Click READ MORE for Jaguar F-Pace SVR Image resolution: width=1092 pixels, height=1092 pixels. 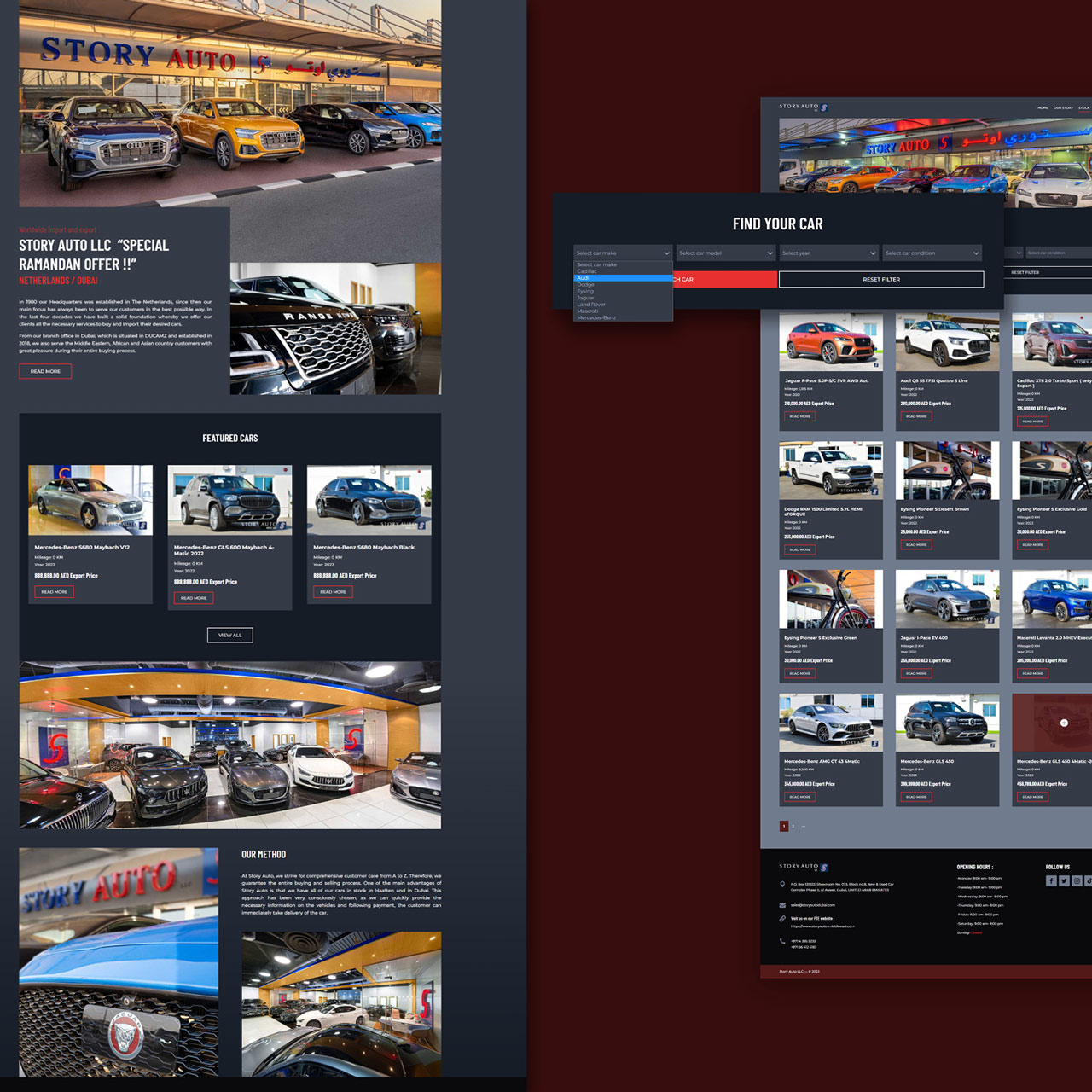[x=799, y=416]
